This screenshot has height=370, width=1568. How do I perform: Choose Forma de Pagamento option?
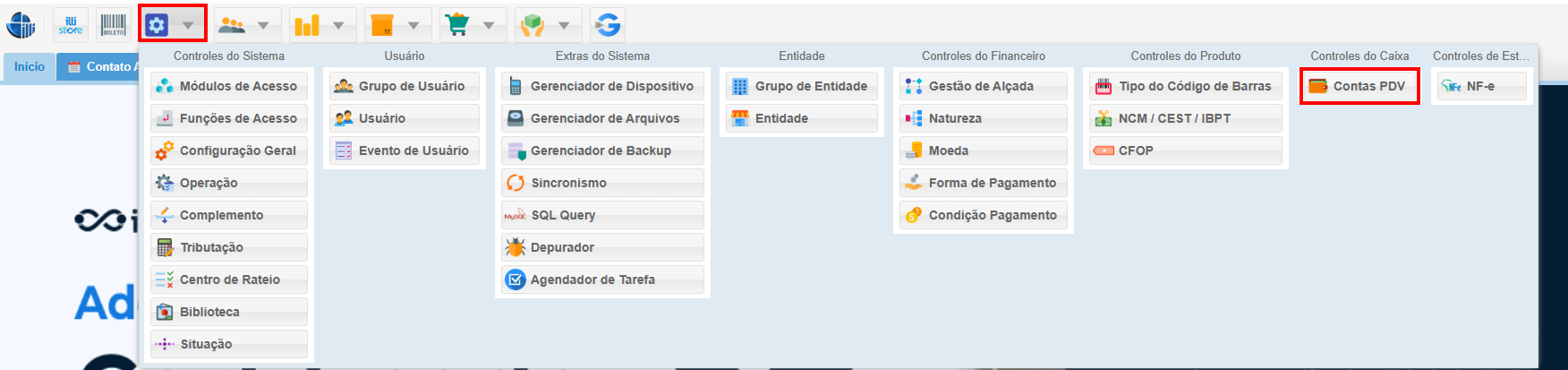[983, 183]
